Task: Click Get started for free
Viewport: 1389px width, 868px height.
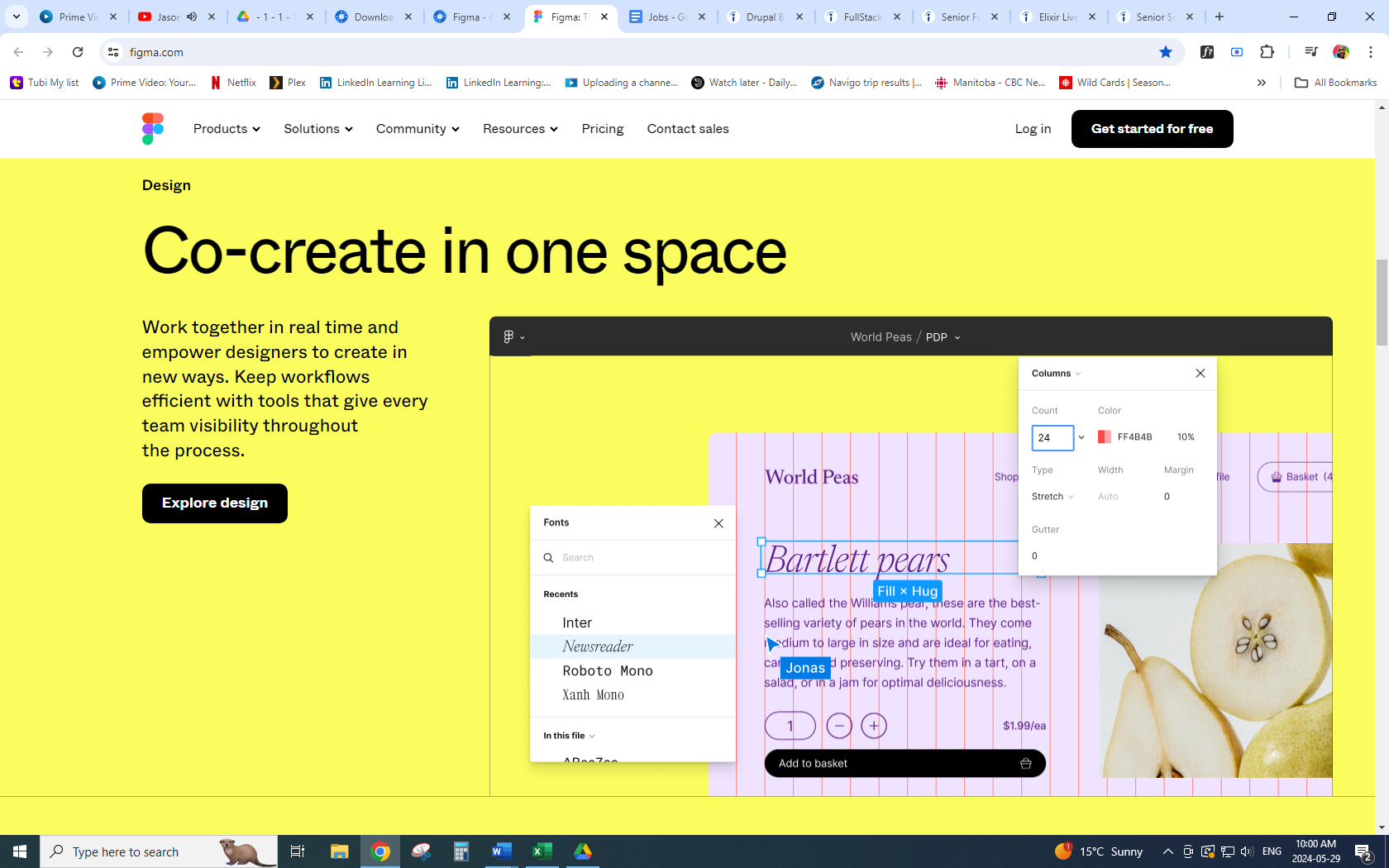Action: click(1152, 129)
